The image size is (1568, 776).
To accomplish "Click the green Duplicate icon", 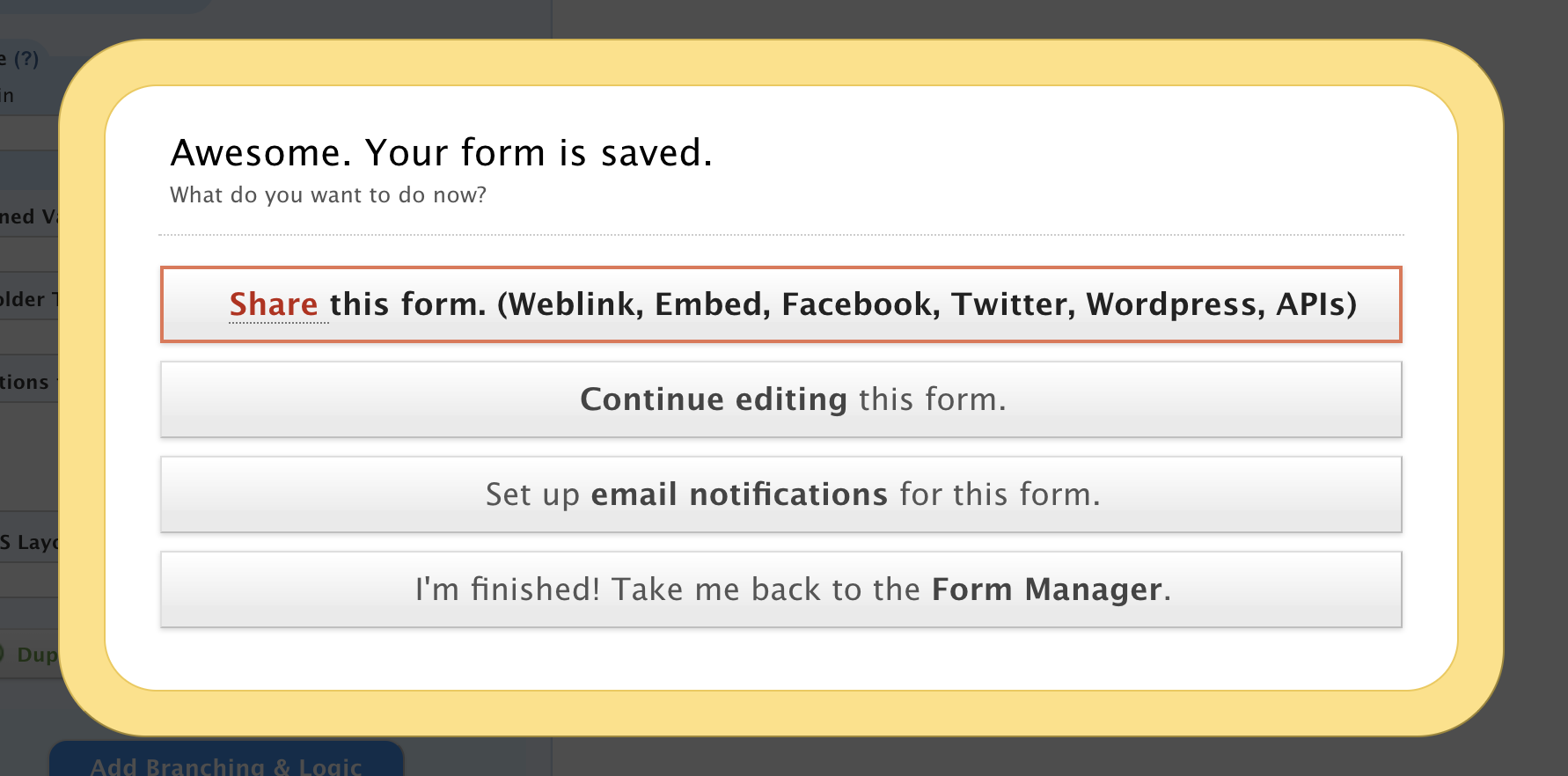I will click(x=3, y=654).
